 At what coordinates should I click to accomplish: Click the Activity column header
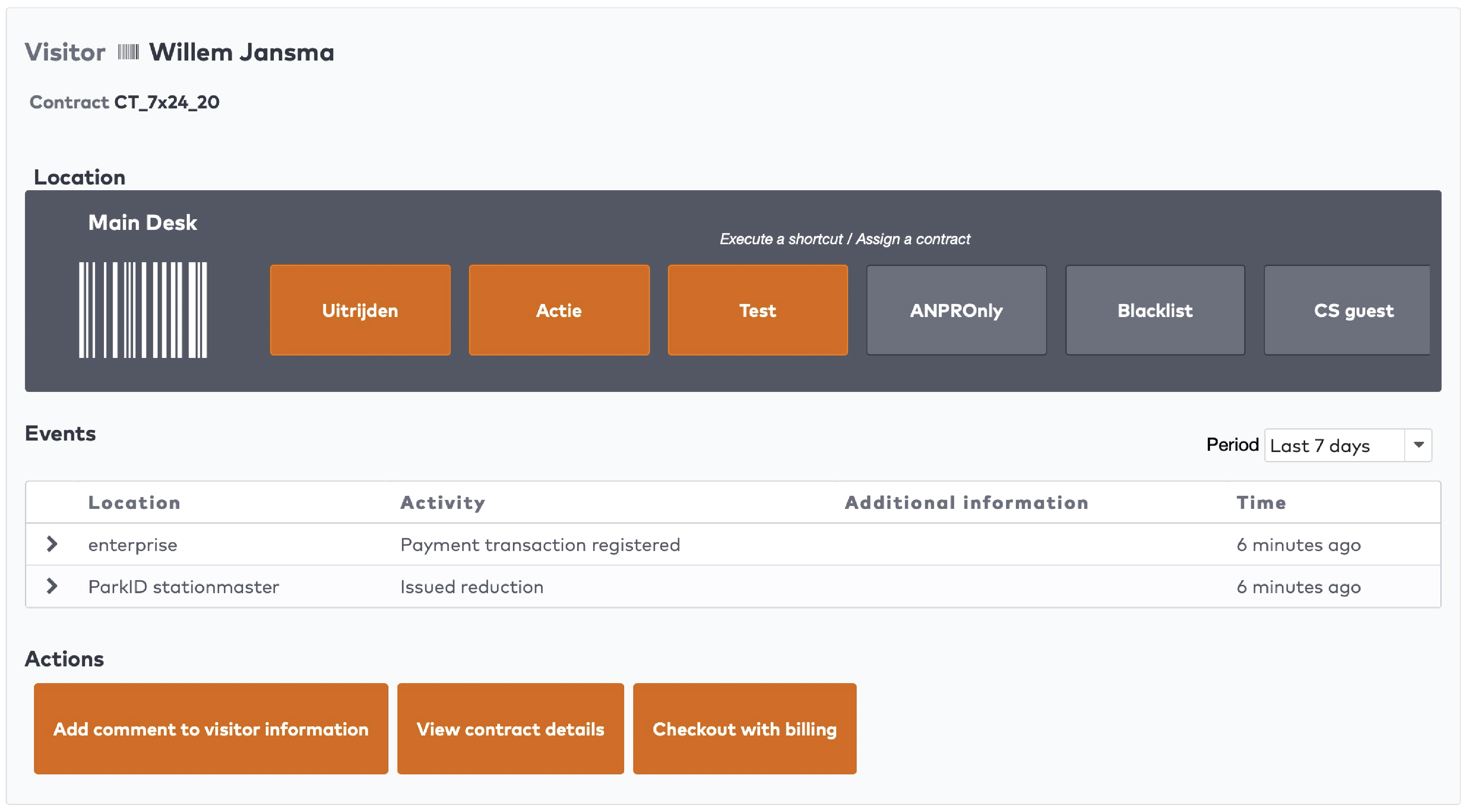pos(442,503)
